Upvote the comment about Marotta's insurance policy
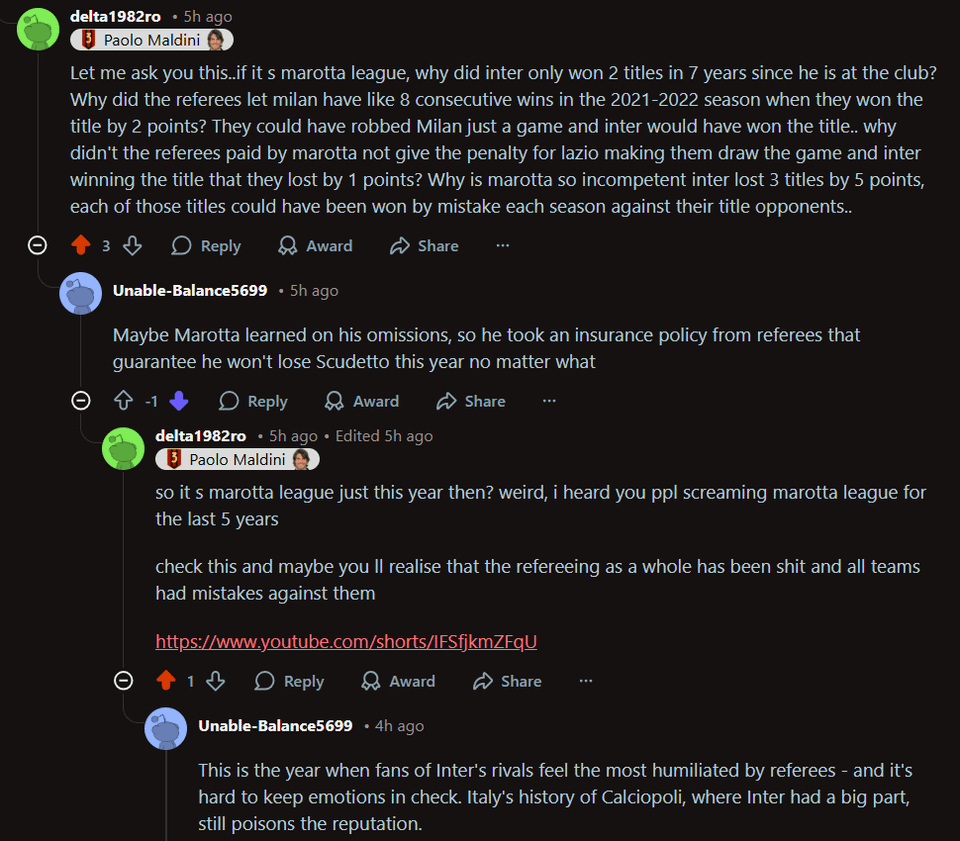This screenshot has width=960, height=841. pos(124,401)
